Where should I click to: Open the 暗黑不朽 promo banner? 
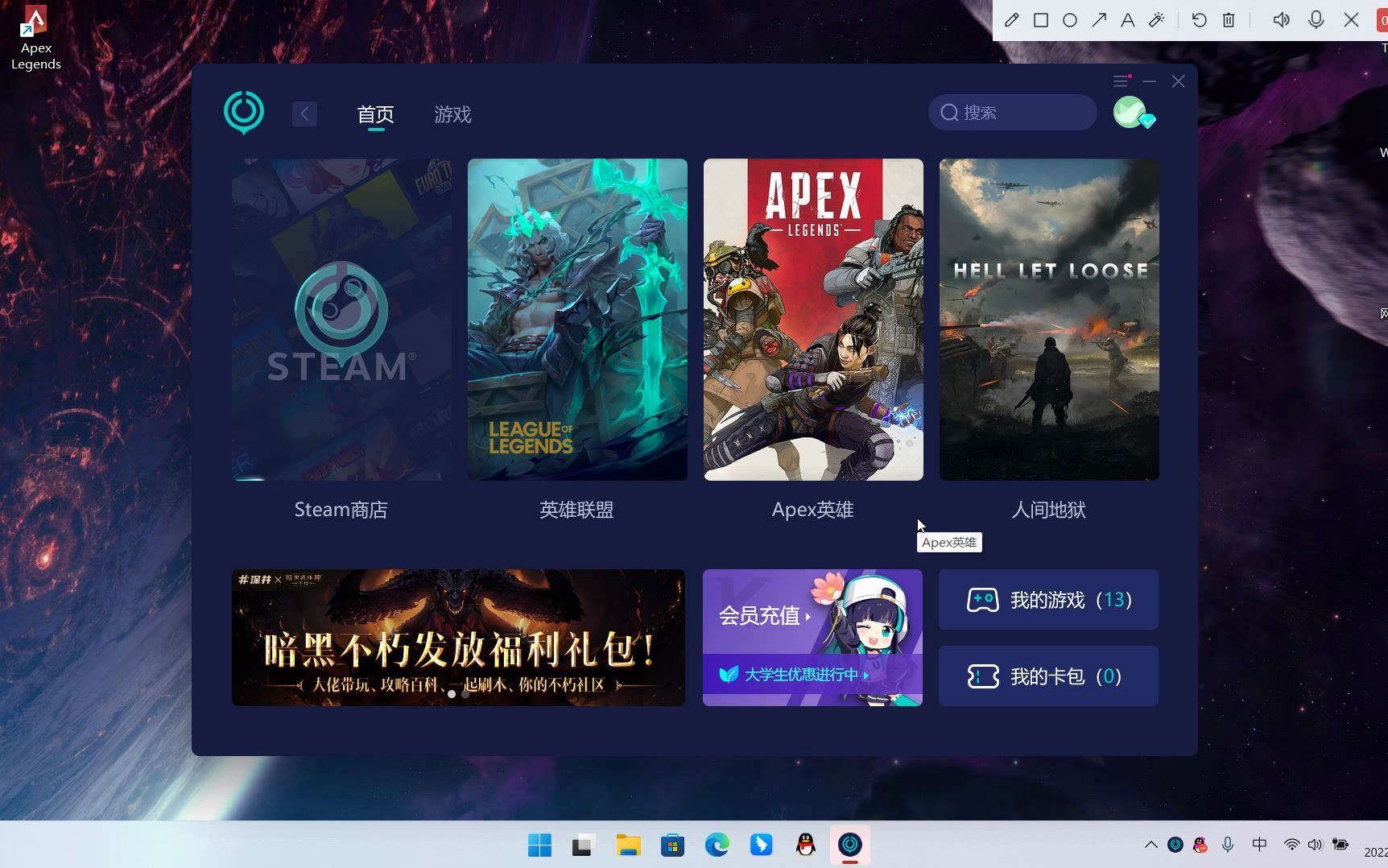458,638
